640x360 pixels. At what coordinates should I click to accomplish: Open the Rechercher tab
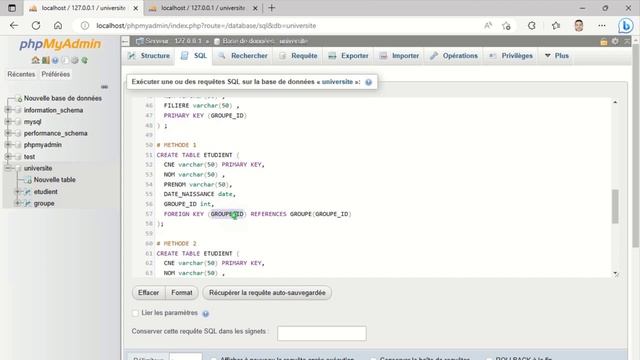coord(243,56)
